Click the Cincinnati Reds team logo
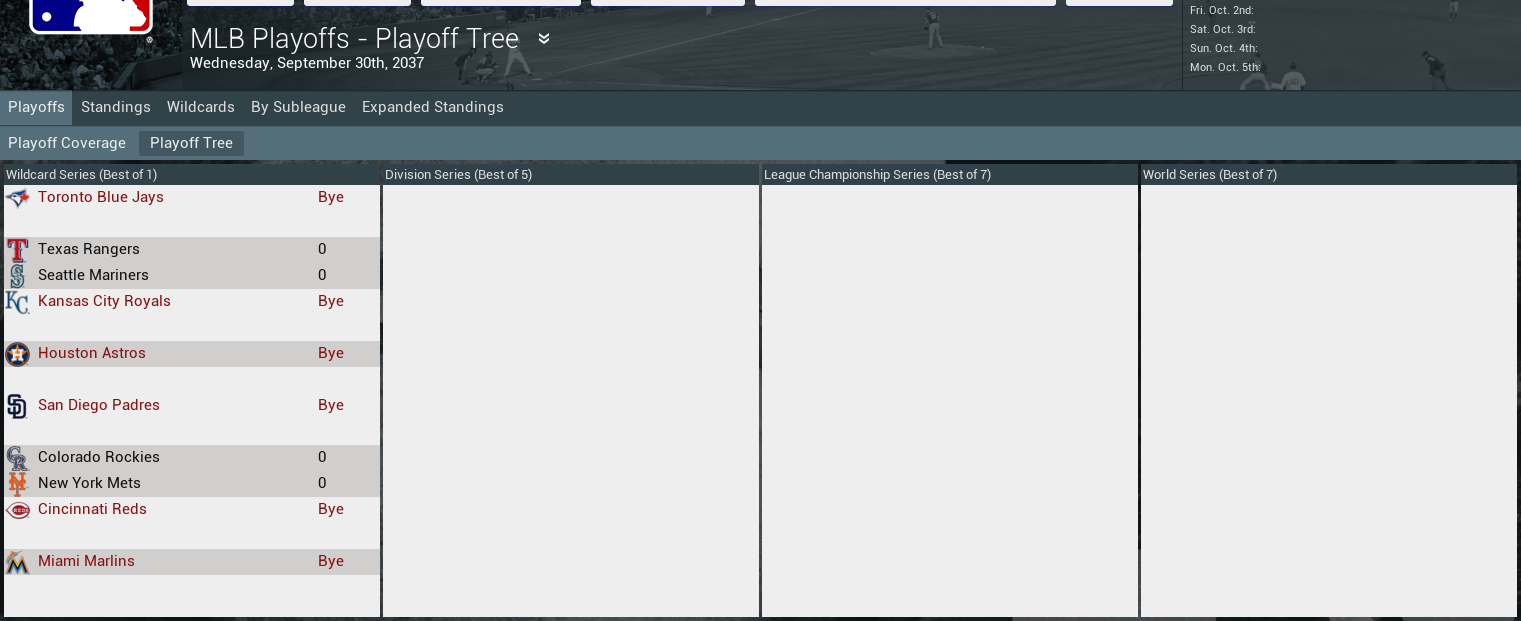The width and height of the screenshot is (1521, 621). (17, 510)
